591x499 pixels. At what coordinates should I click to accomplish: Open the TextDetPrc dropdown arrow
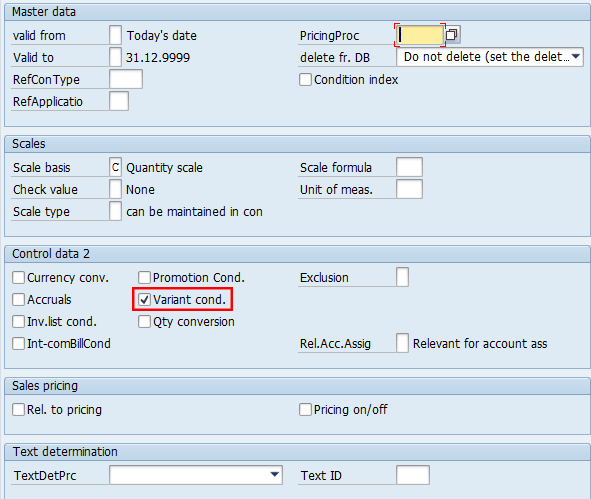[275, 474]
